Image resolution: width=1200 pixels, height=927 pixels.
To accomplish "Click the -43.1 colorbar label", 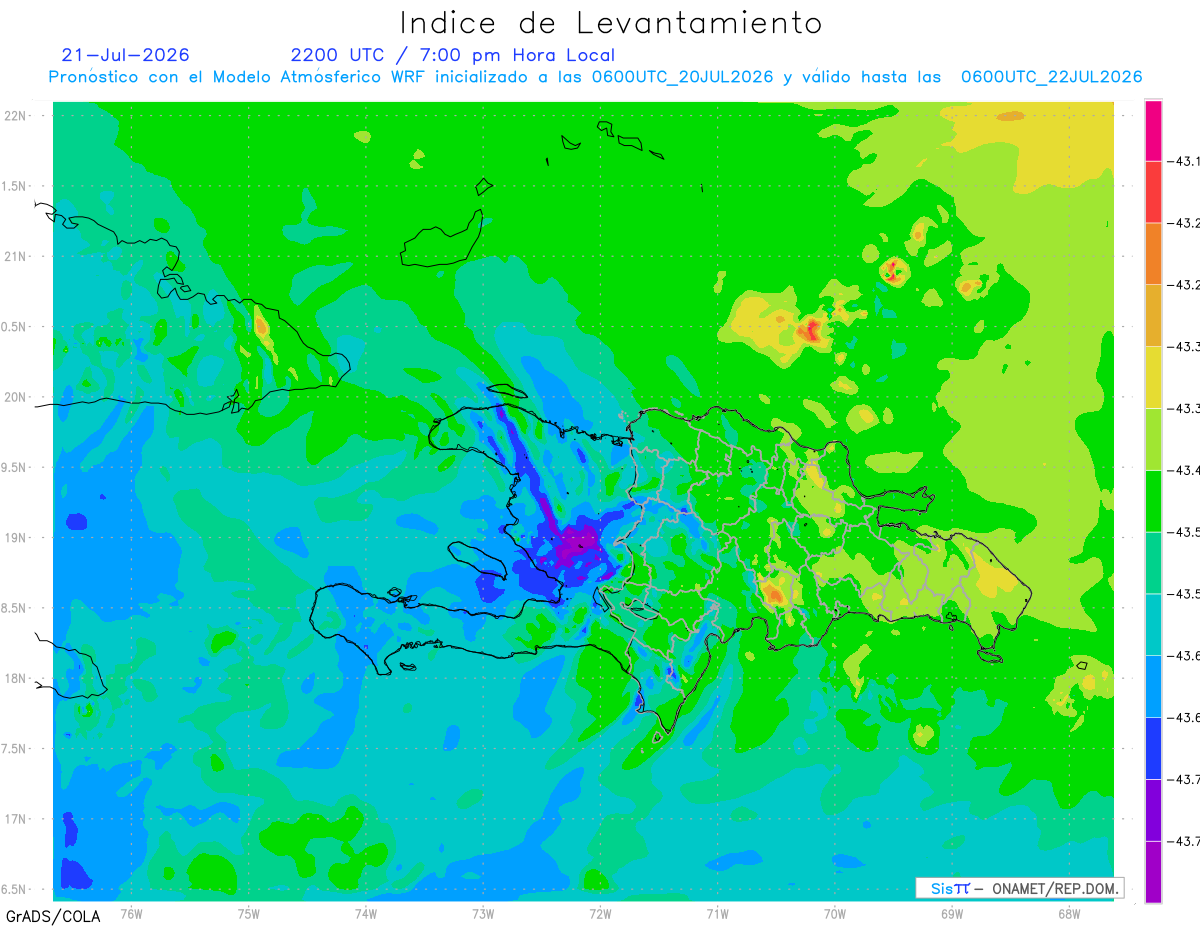I will [1185, 161].
